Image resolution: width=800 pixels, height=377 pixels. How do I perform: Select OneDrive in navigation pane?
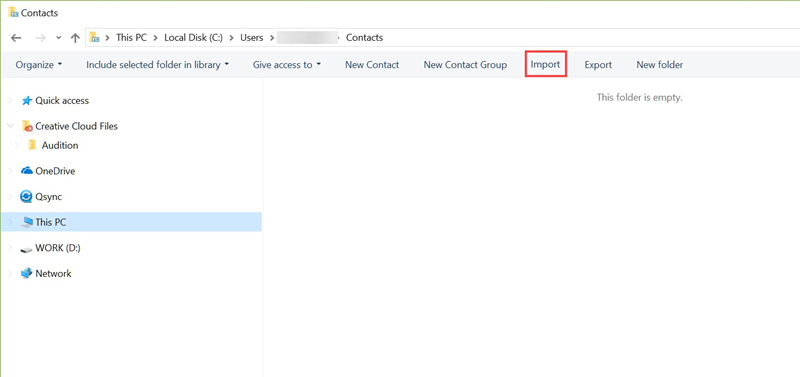[x=55, y=171]
